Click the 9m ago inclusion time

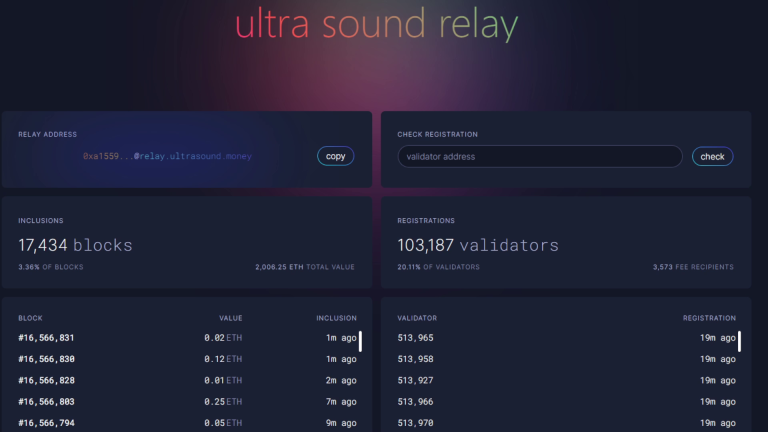341,423
